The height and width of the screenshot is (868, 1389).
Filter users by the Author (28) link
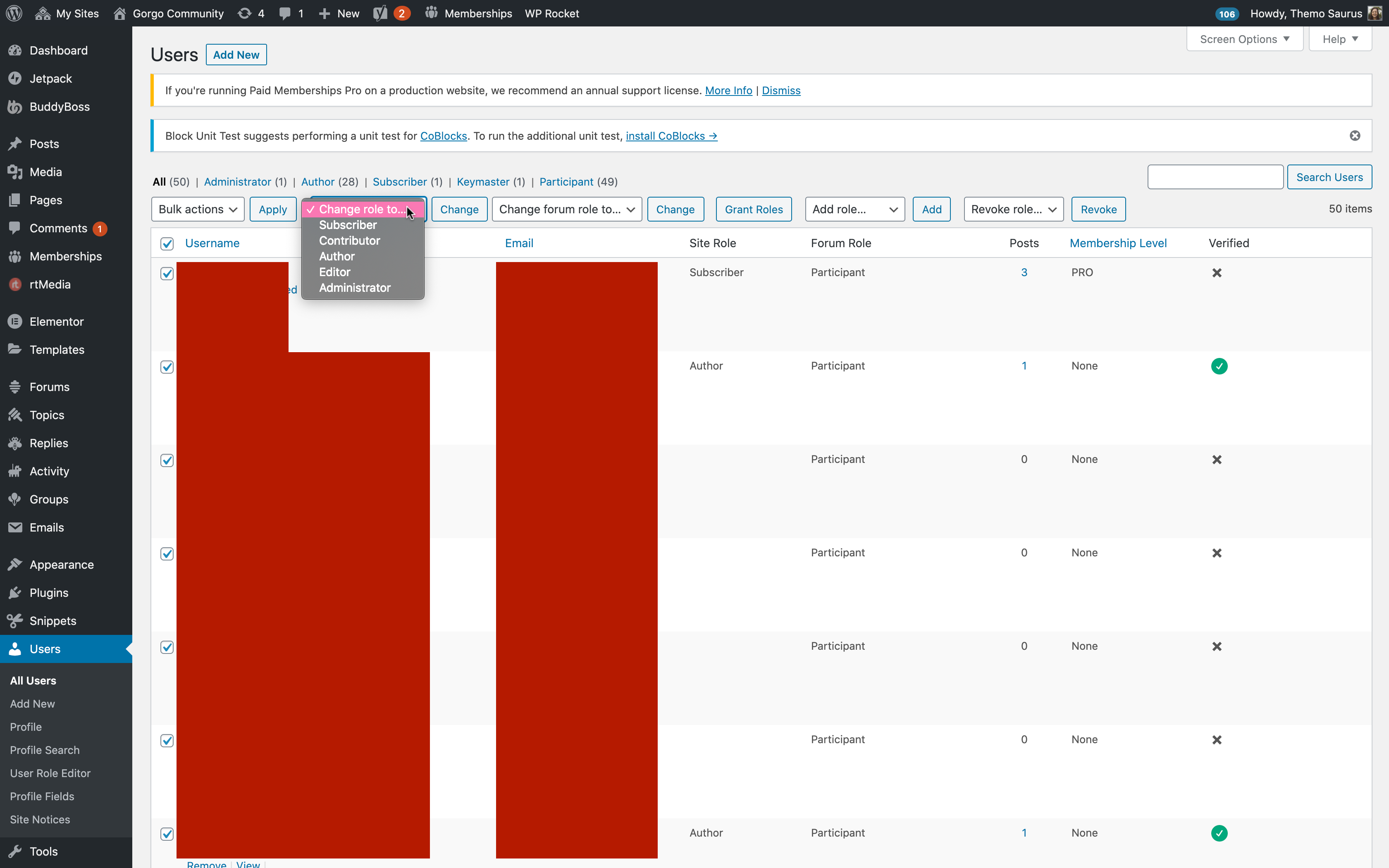click(329, 181)
